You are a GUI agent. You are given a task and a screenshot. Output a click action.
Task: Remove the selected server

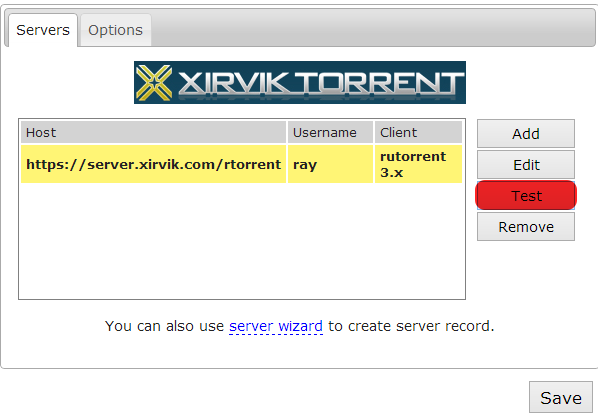click(x=526, y=227)
